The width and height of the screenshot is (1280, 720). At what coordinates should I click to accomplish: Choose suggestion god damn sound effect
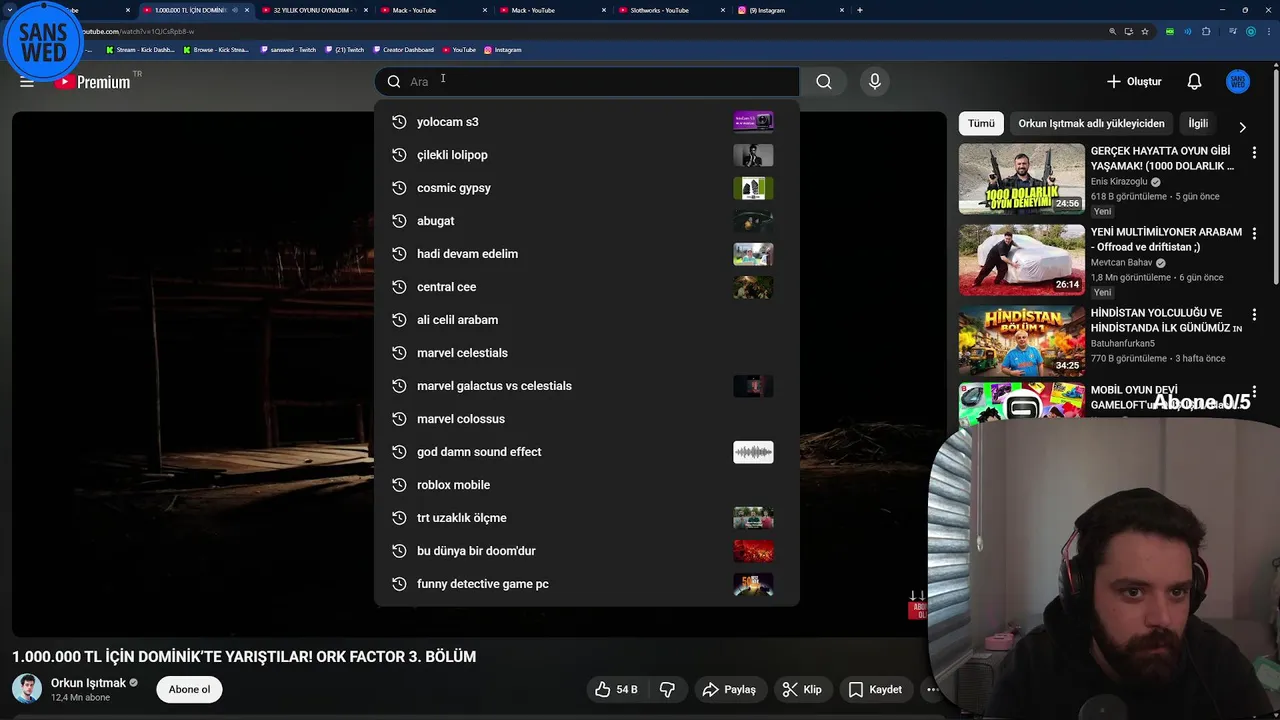click(586, 452)
